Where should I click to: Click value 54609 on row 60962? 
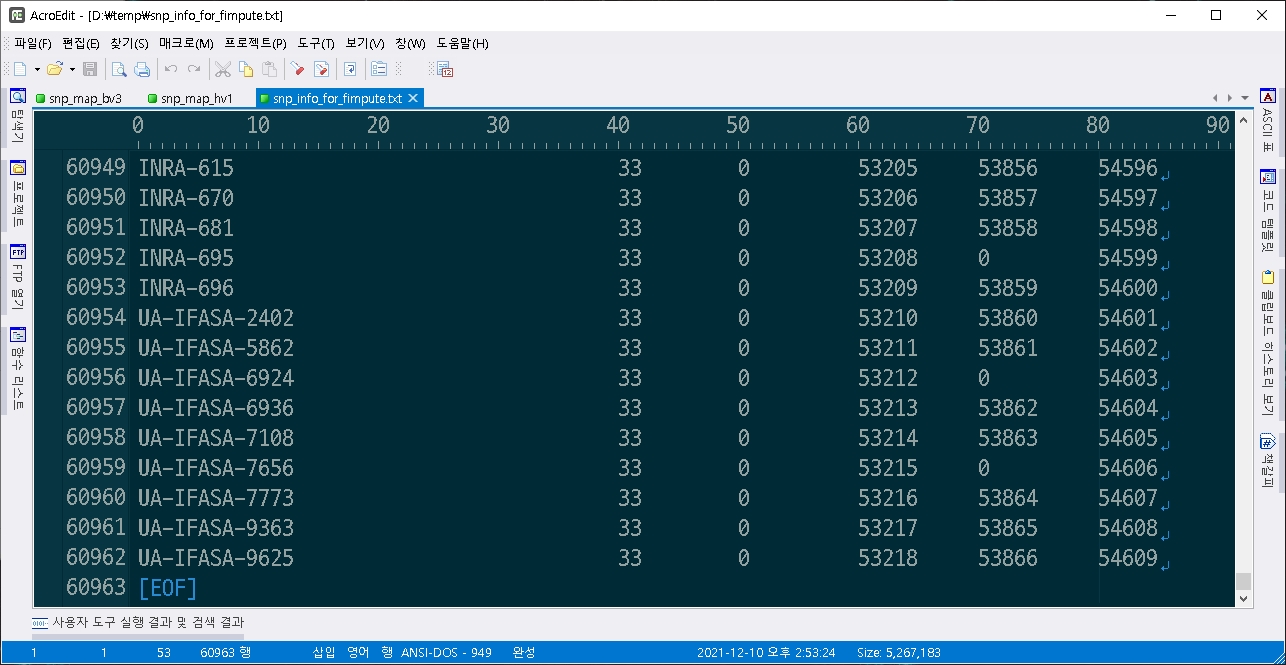click(x=1128, y=558)
